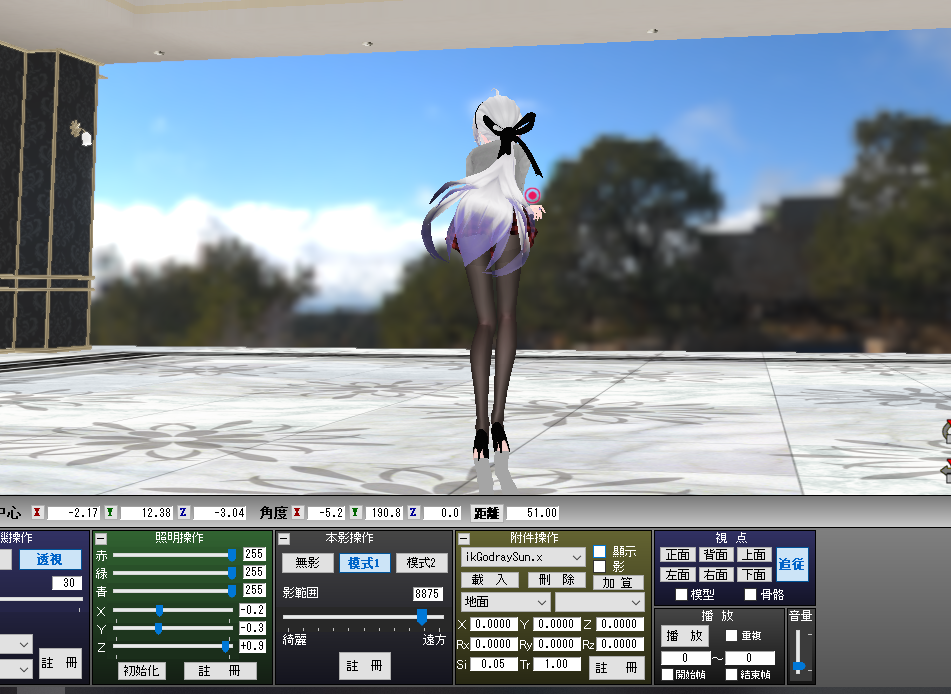The width and height of the screenshot is (951, 694).
Task: Click the accessory Tr transparency field
Action: pyautogui.click(x=556, y=664)
